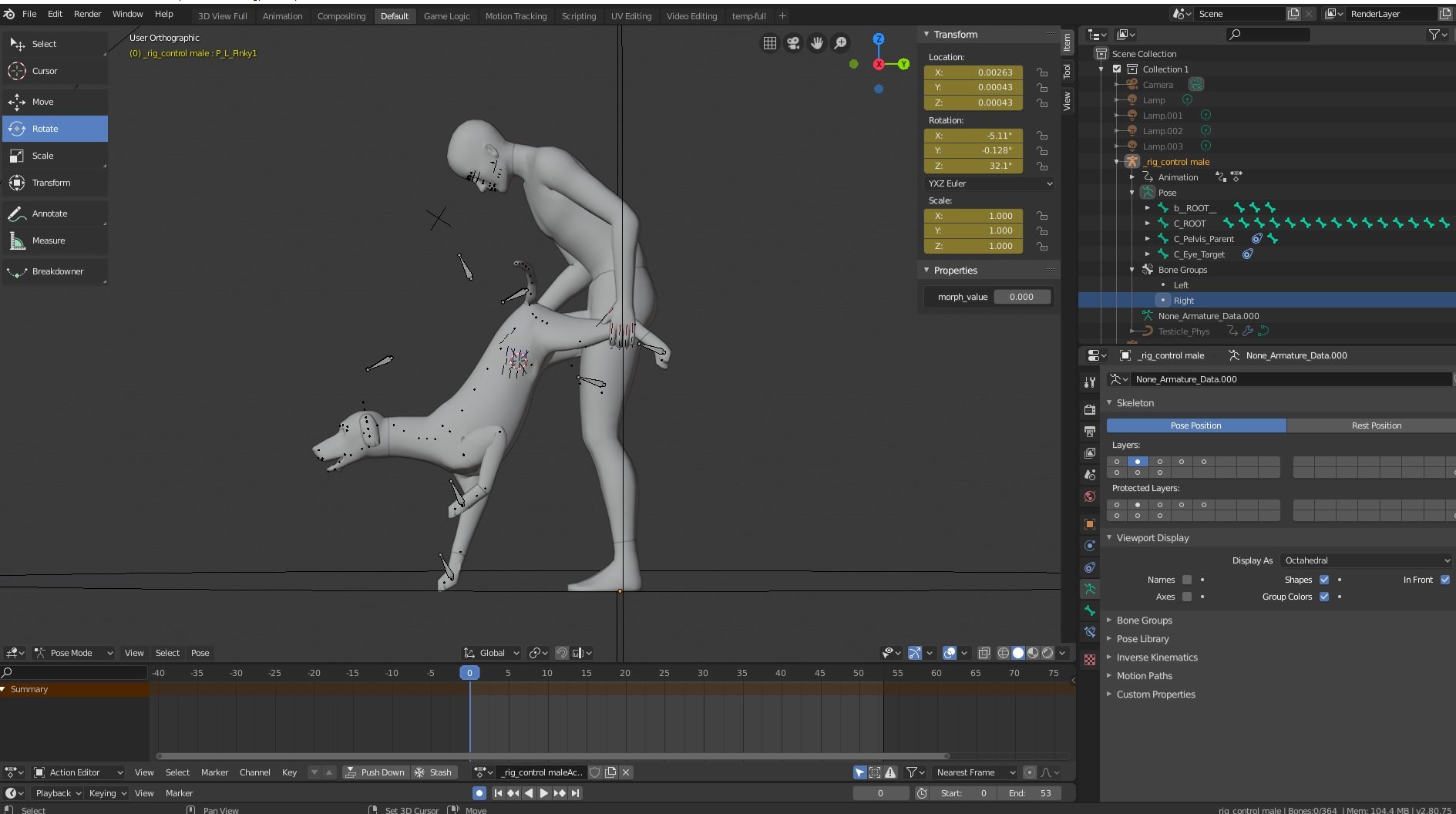Click the Blender logo menu

tap(9, 14)
